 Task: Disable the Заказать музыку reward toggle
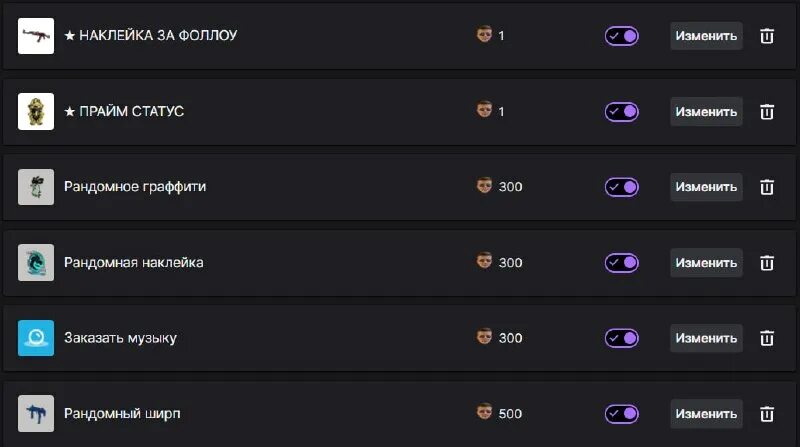pyautogui.click(x=621, y=338)
